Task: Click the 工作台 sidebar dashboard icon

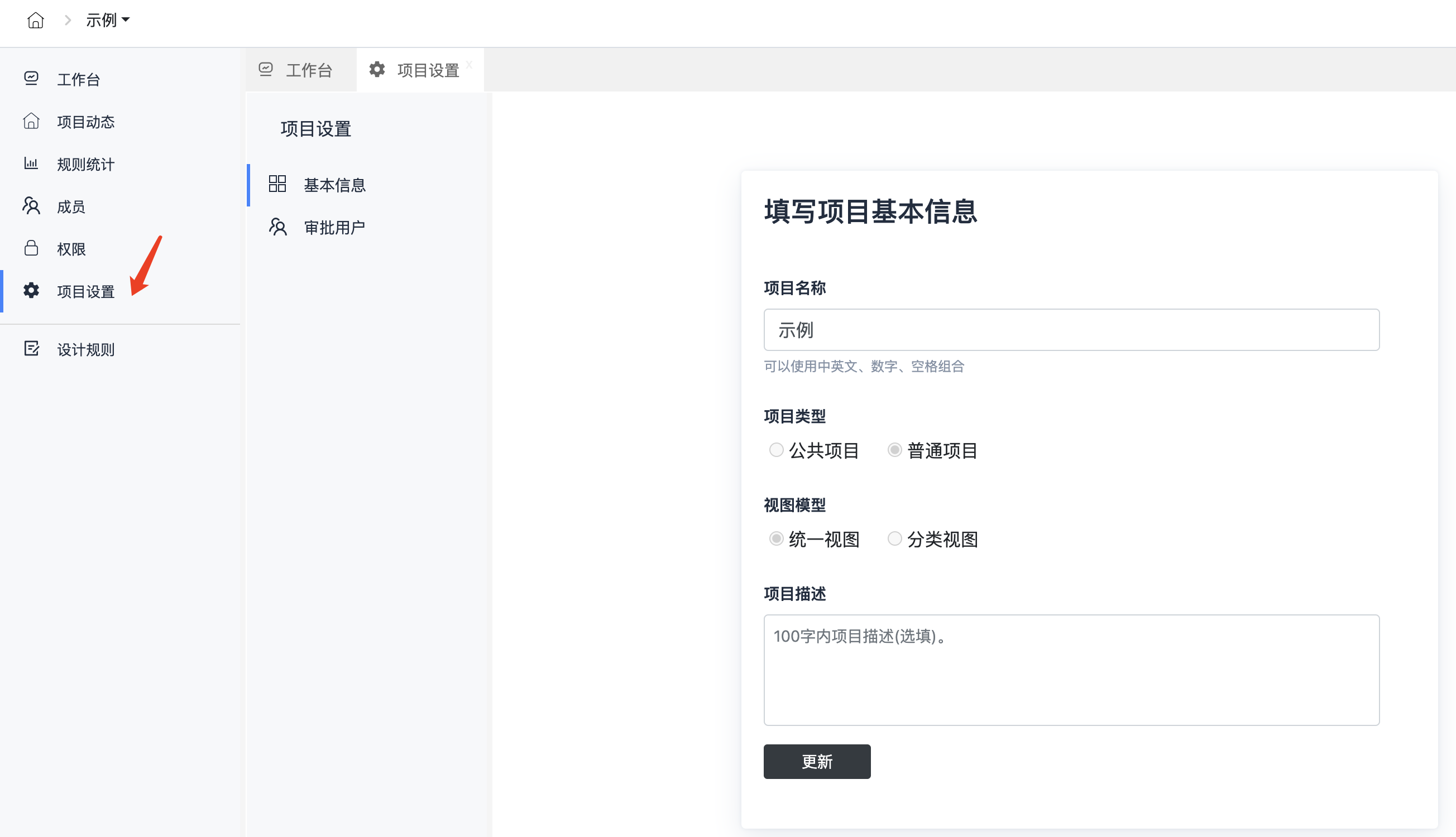Action: point(31,78)
